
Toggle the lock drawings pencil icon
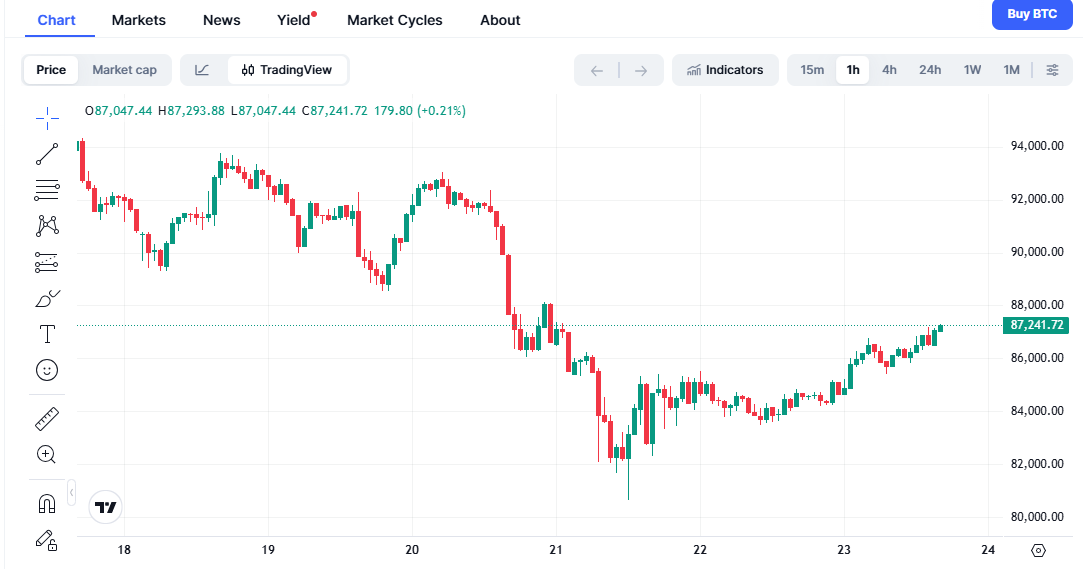(46, 539)
